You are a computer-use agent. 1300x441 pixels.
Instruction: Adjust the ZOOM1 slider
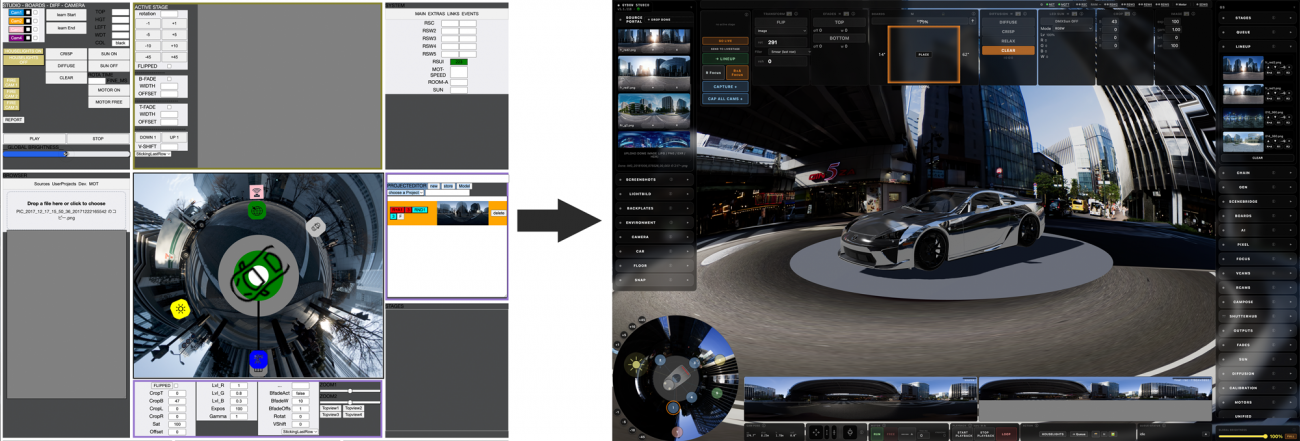351,391
